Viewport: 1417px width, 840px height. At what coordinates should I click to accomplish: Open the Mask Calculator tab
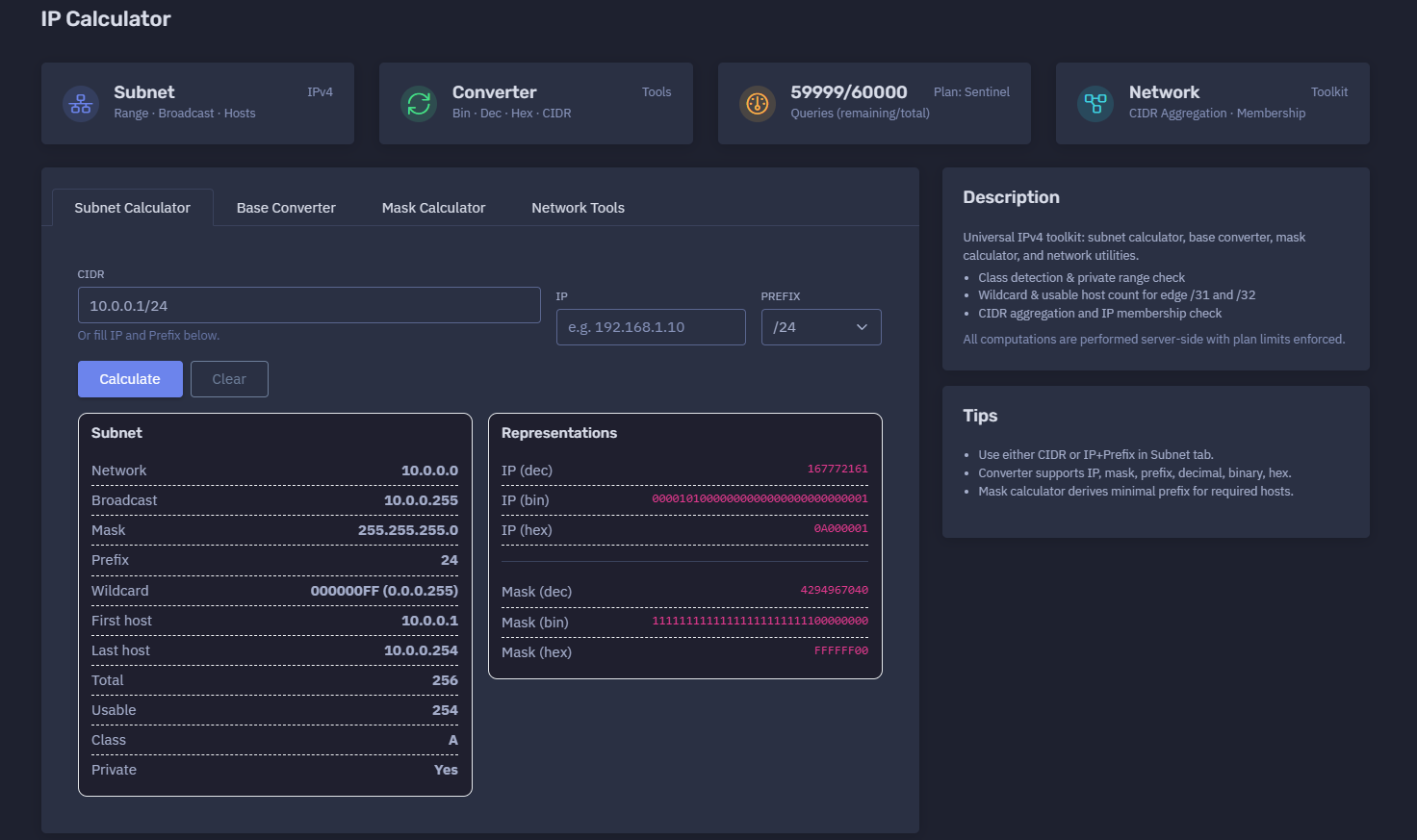433,208
